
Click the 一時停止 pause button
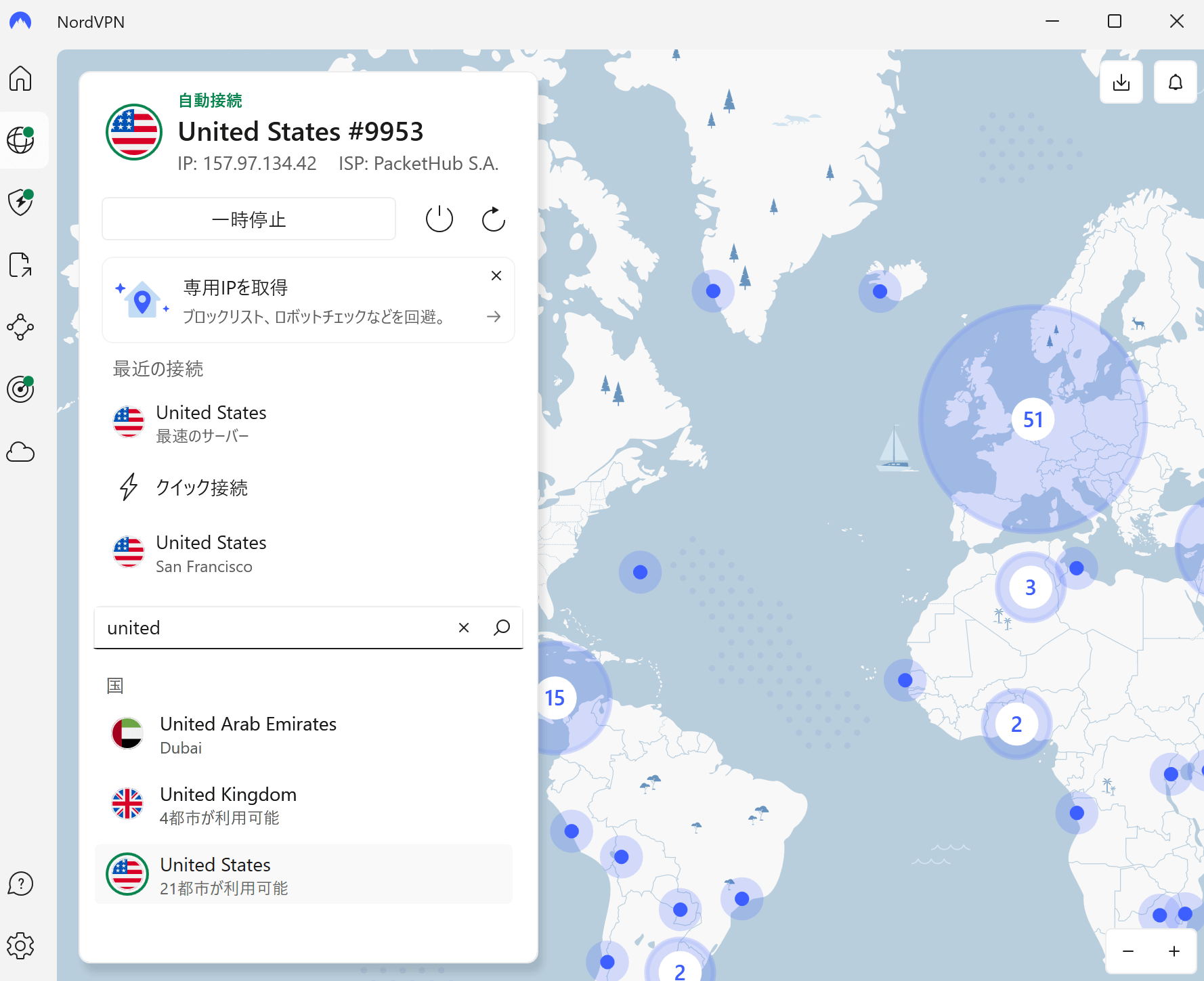249,219
